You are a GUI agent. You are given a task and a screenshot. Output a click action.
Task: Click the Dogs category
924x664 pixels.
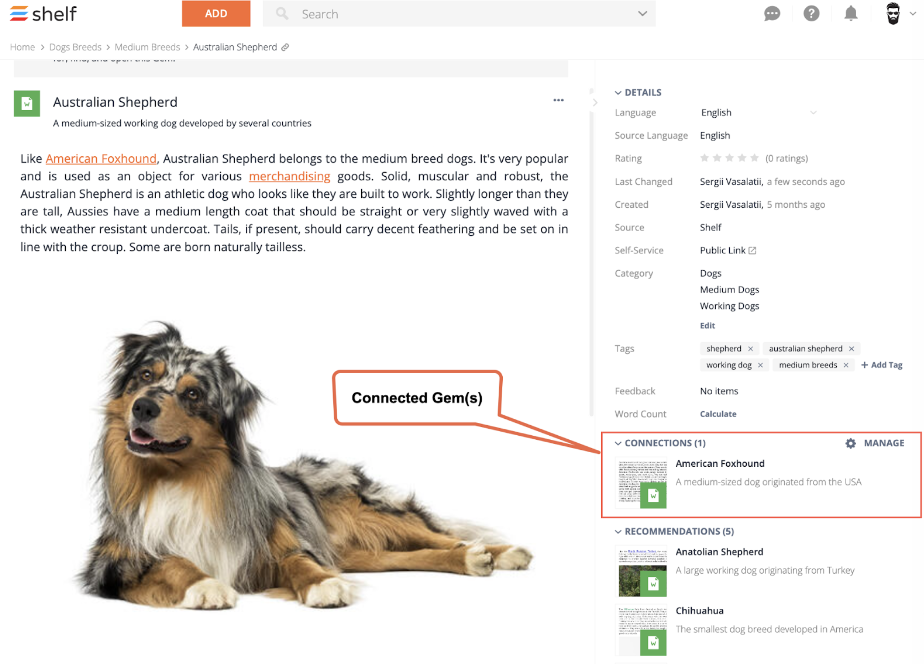711,273
